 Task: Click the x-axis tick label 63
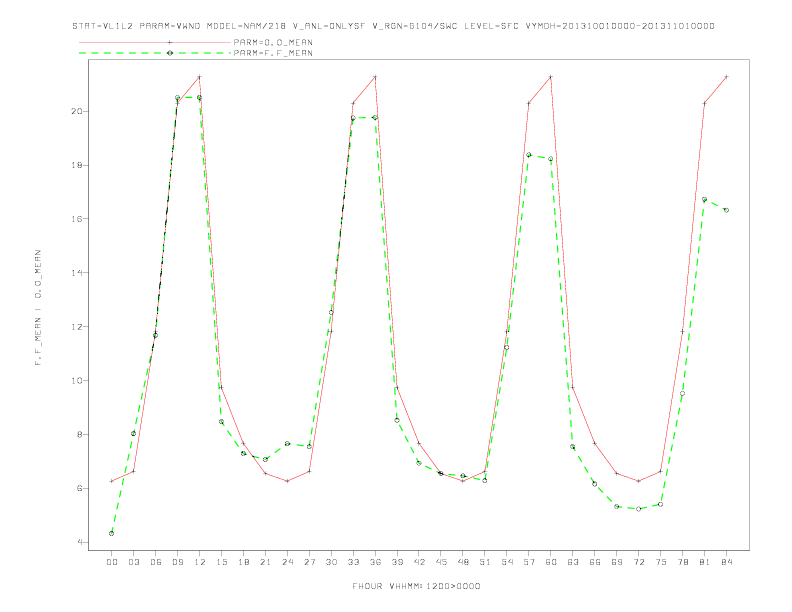573,562
